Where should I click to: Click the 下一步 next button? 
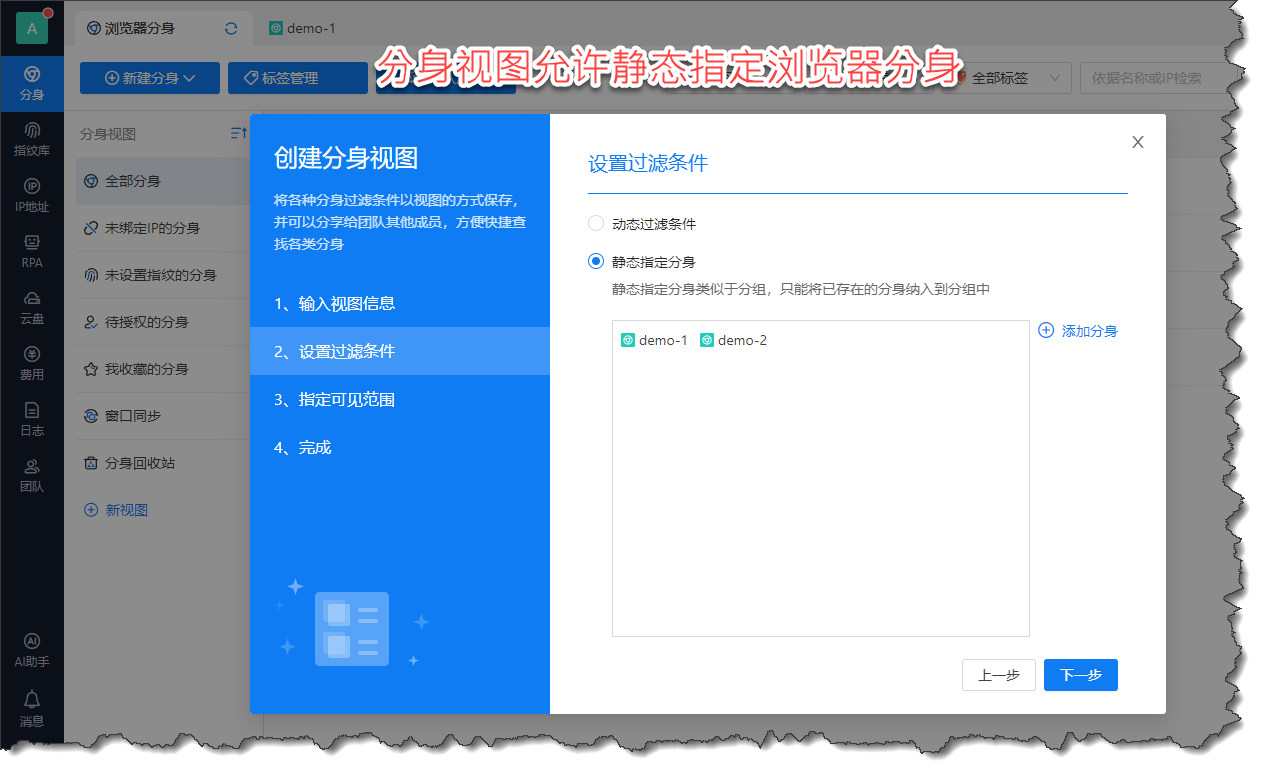[1080, 675]
